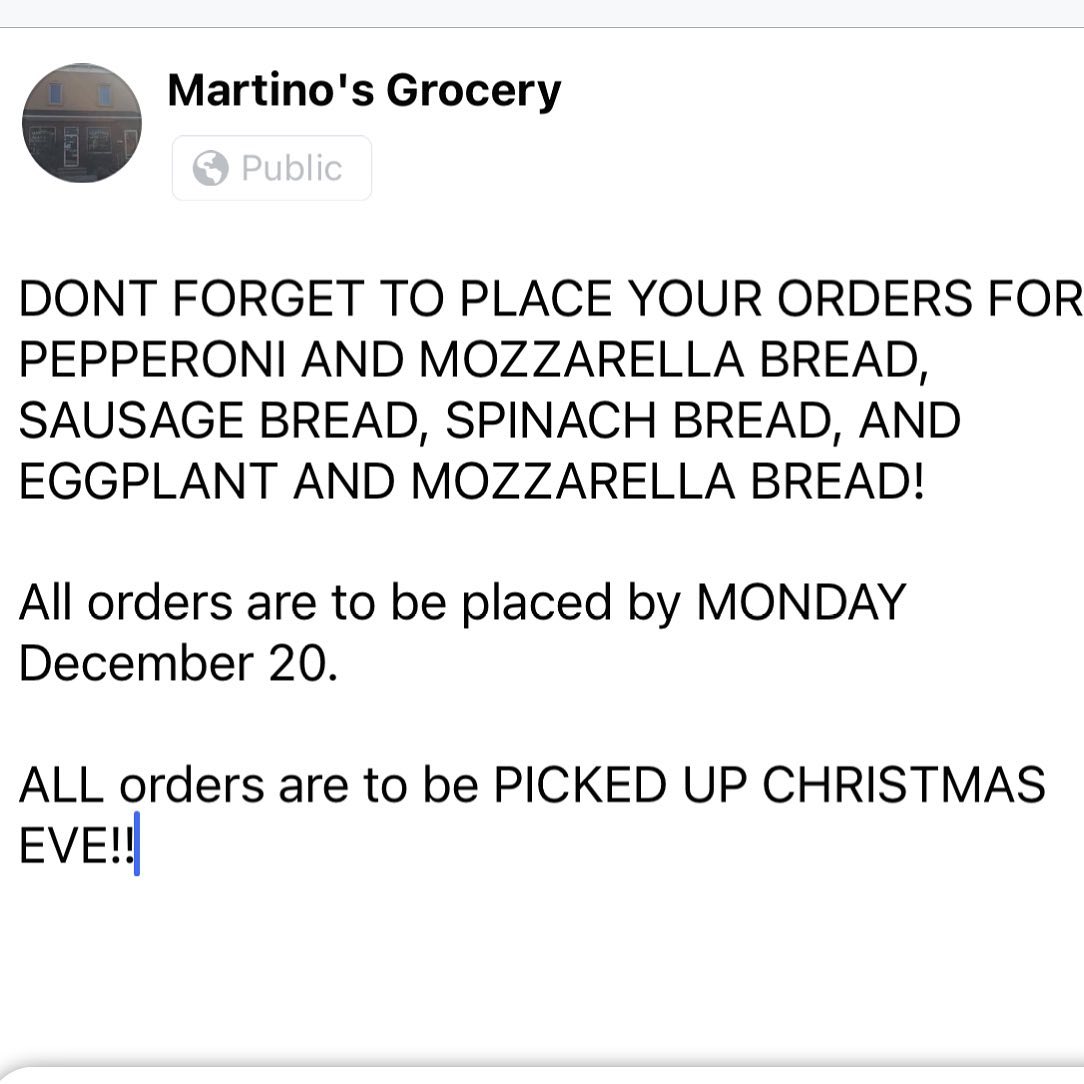Click the PICKED UP text
1084x1084 pixels.
tap(620, 785)
